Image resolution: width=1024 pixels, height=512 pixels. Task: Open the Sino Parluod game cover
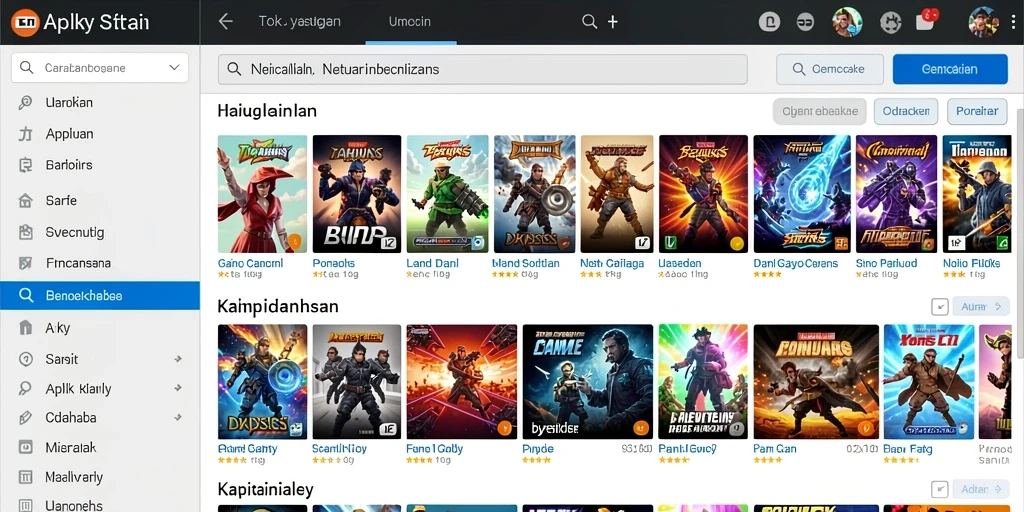pyautogui.click(x=896, y=194)
